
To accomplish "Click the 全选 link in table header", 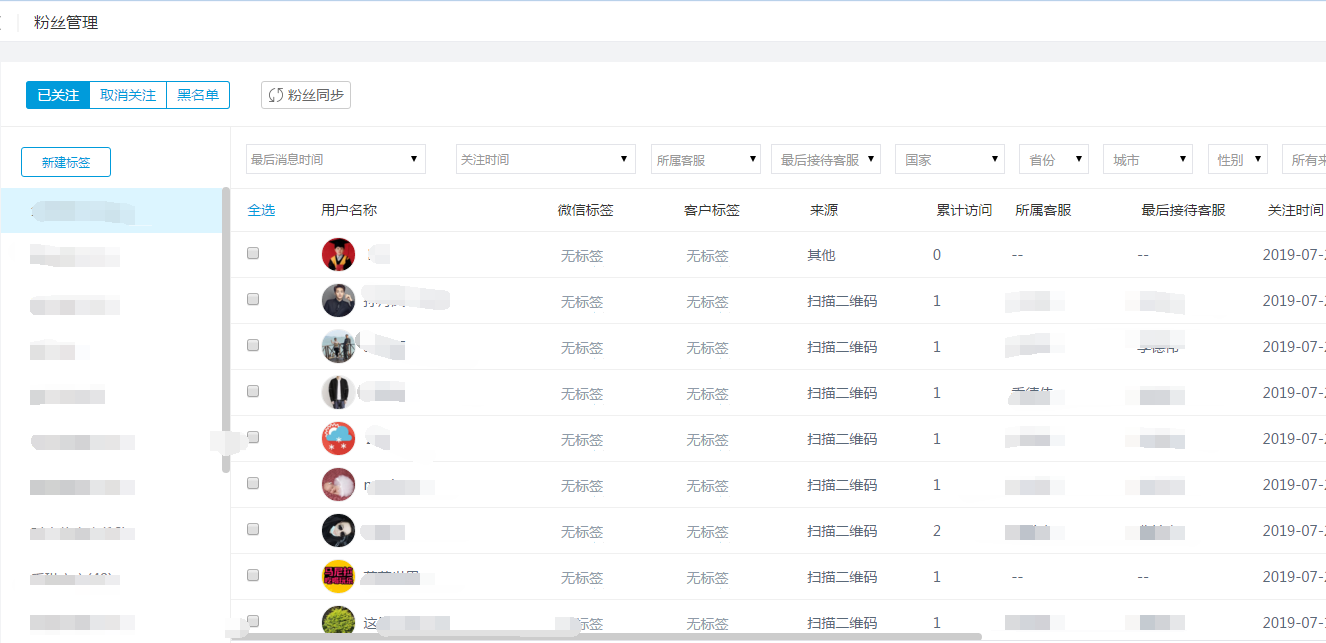I will tap(261, 210).
